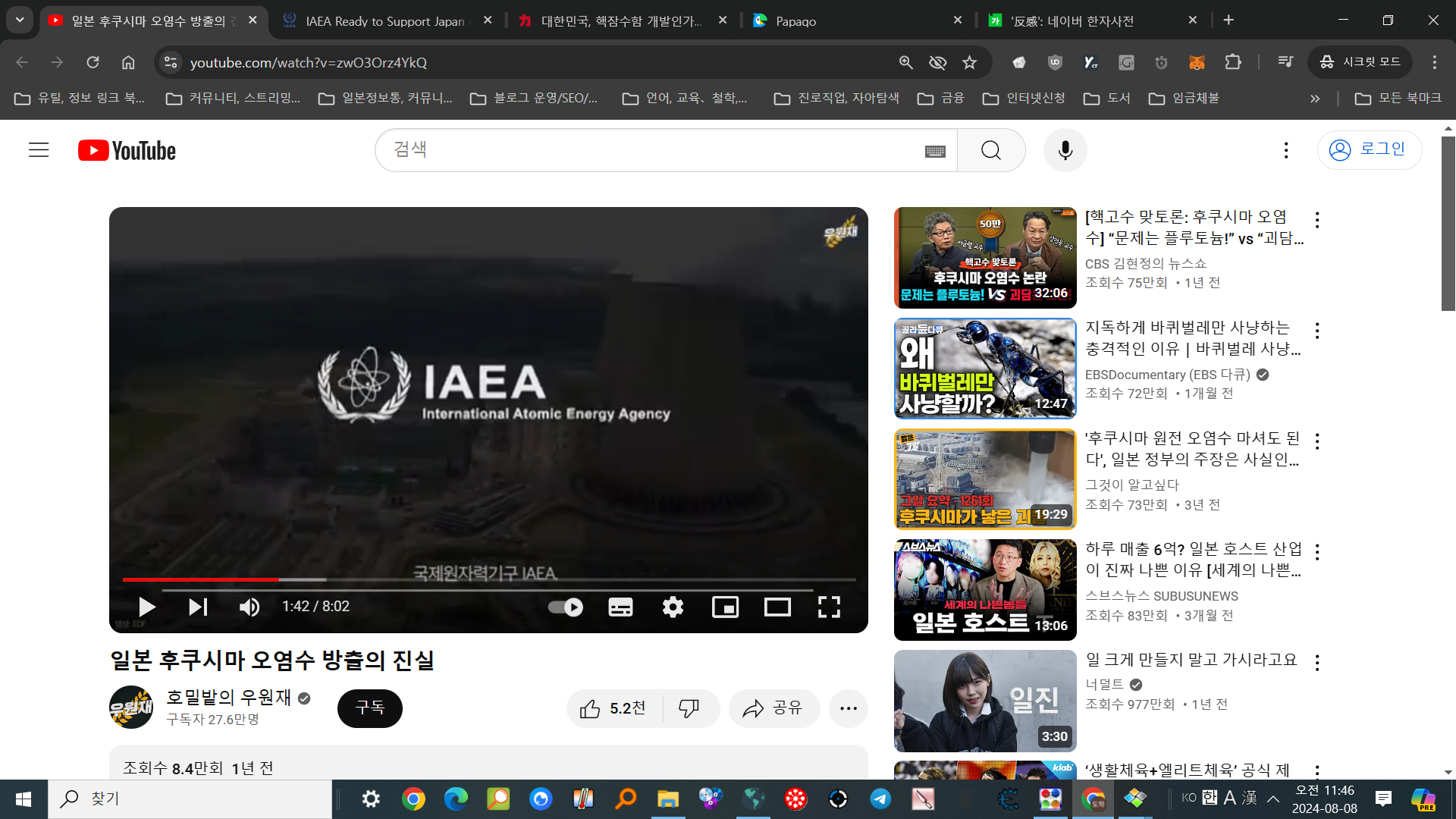The image size is (1456, 819).
Task: Dislike the video with thumbs-down
Action: coord(689,708)
